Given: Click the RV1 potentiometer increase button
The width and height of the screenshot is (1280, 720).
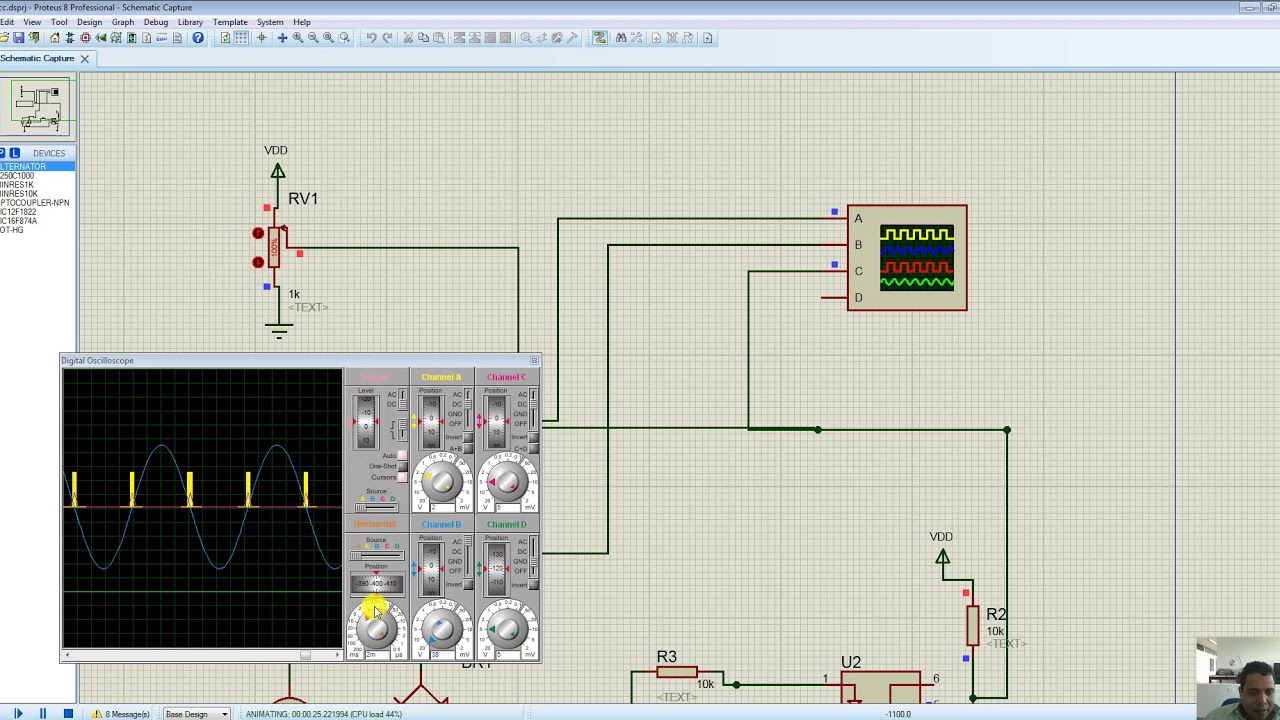Looking at the screenshot, I should [258, 234].
